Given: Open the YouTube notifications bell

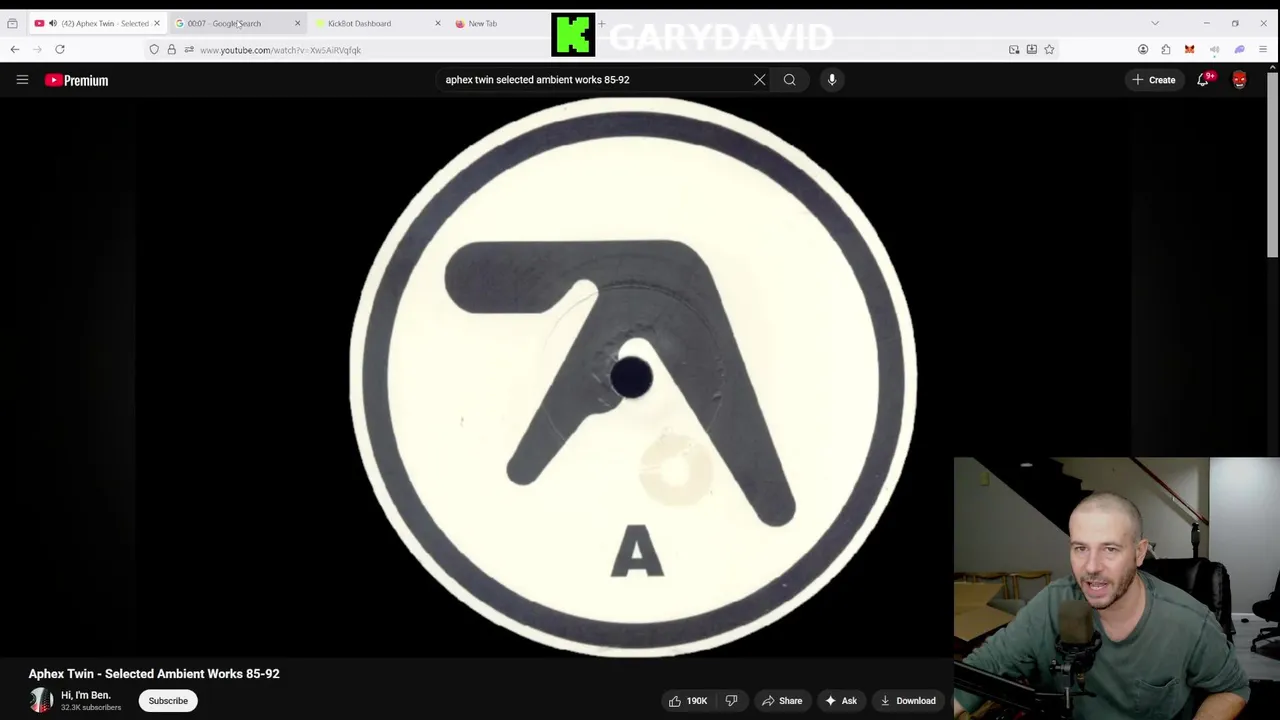Looking at the screenshot, I should point(1203,80).
